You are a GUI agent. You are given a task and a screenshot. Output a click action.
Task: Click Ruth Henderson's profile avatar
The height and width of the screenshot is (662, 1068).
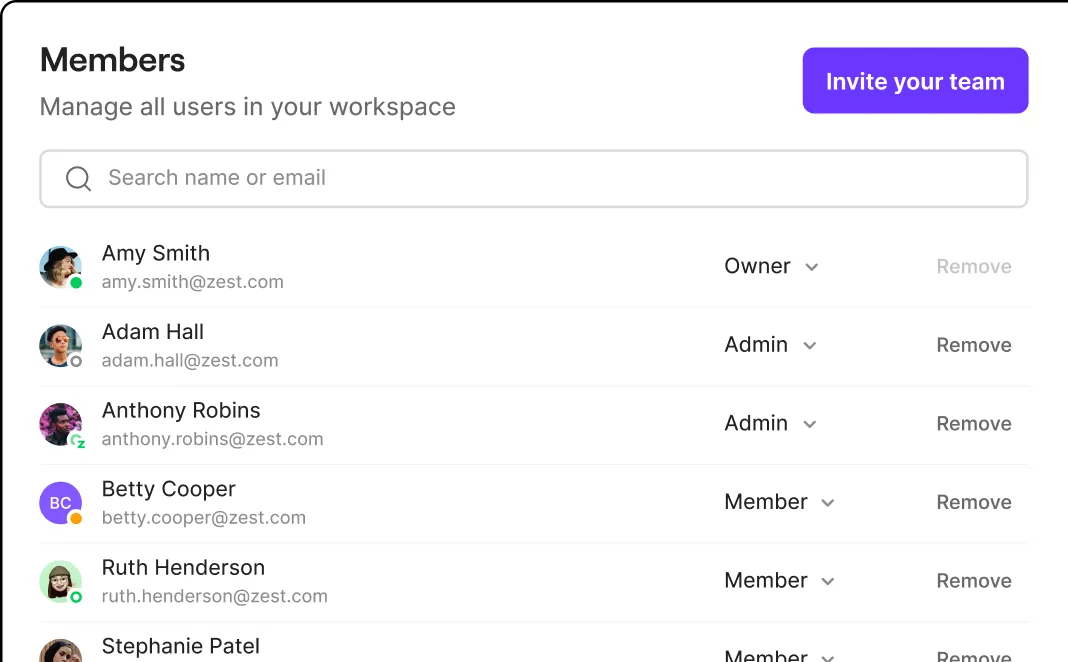pos(60,581)
